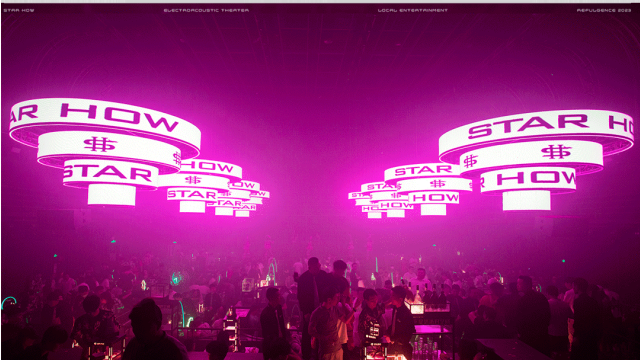The image size is (640, 360).
Task: Click STAR on the second left stack's lower ring
Action: point(191,195)
